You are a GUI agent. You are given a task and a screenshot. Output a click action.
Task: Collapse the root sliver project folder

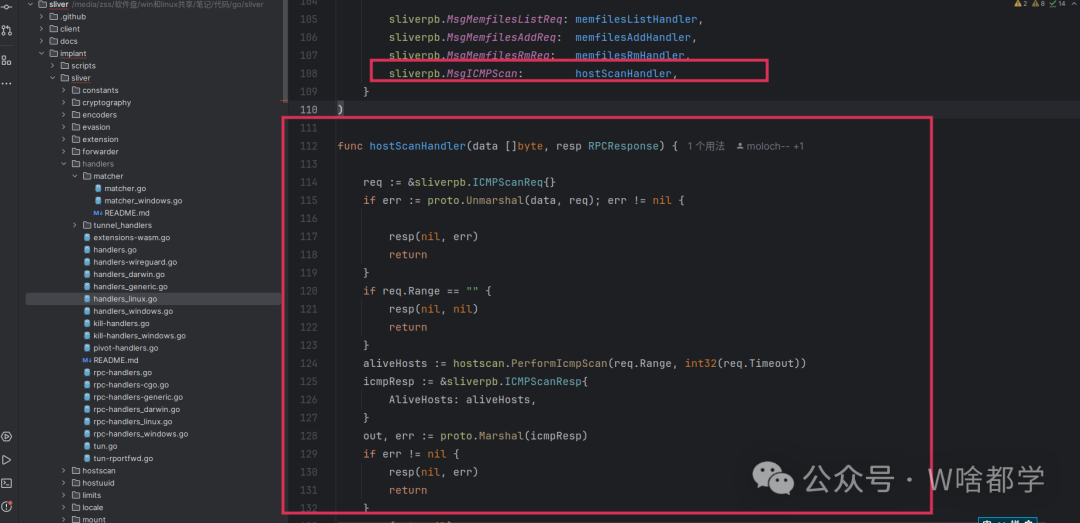31,4
